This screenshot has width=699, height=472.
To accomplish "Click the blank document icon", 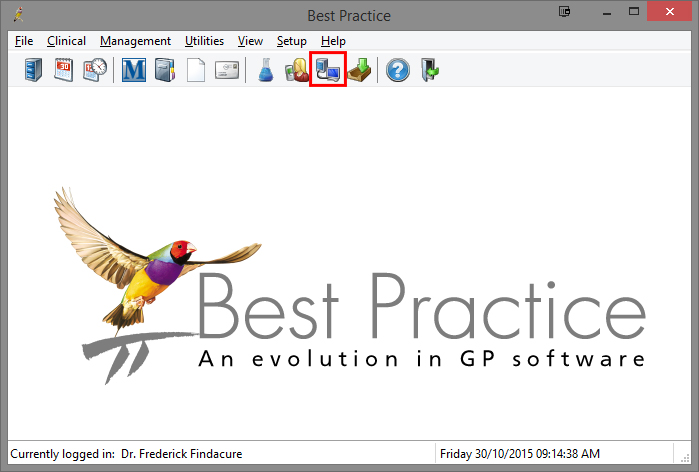I will coord(196,71).
